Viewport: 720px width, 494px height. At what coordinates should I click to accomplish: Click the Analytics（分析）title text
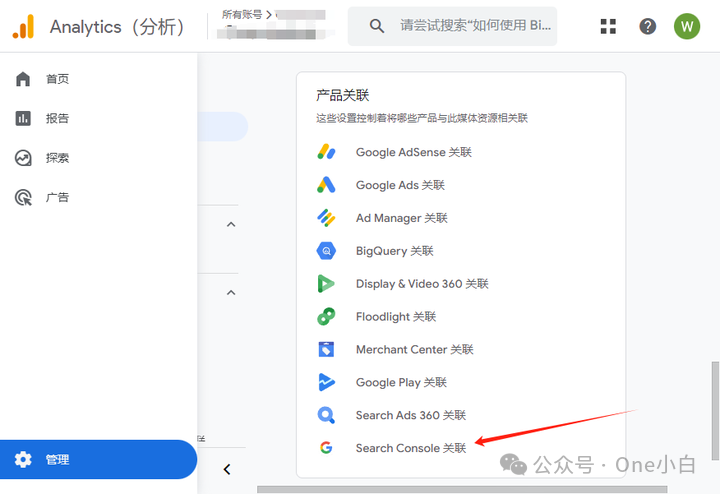(x=117, y=27)
